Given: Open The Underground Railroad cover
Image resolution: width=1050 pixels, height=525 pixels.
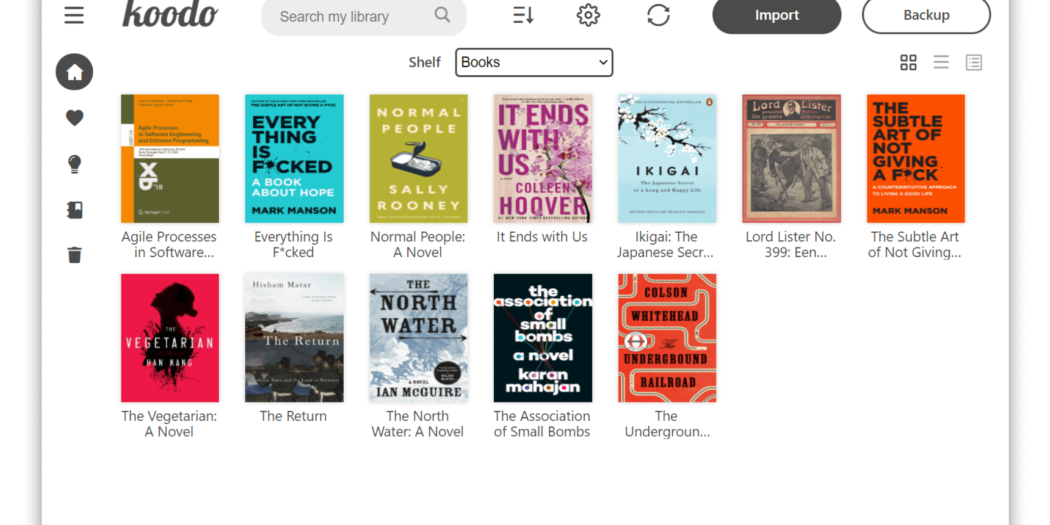Looking at the screenshot, I should click(667, 338).
